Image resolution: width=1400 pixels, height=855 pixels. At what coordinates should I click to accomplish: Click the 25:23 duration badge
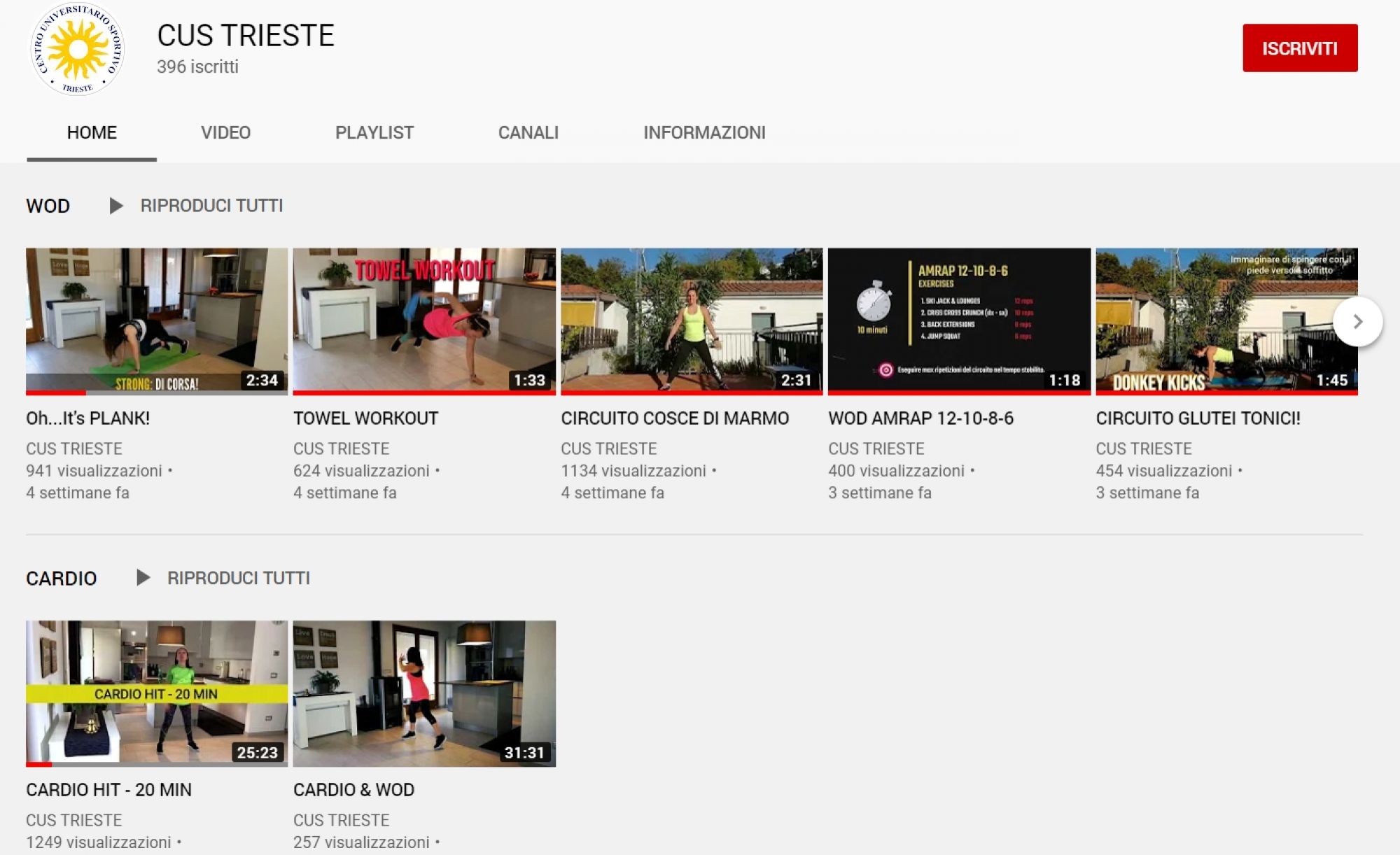pos(257,752)
